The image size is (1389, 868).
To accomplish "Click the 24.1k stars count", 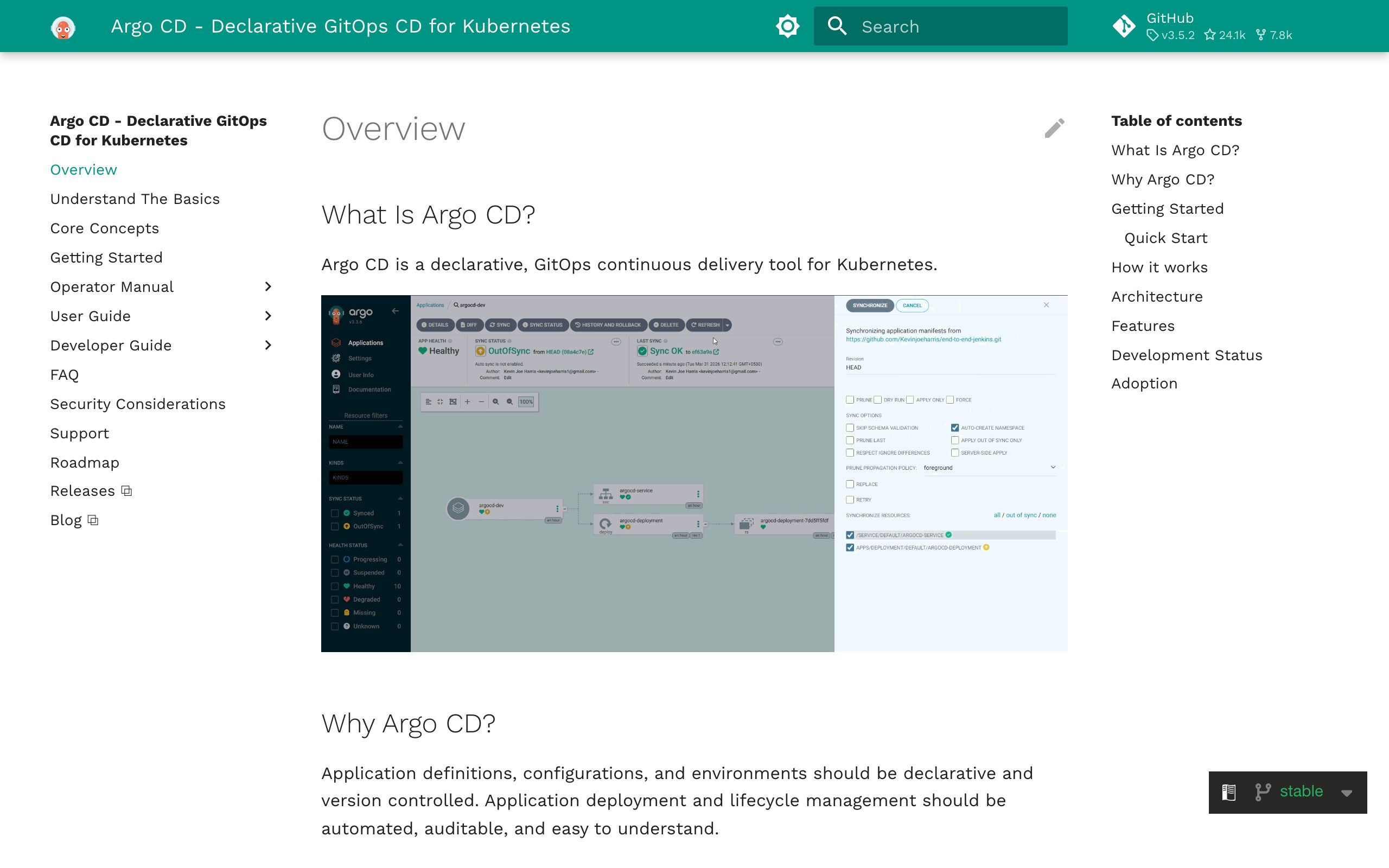I will click(x=1225, y=35).
